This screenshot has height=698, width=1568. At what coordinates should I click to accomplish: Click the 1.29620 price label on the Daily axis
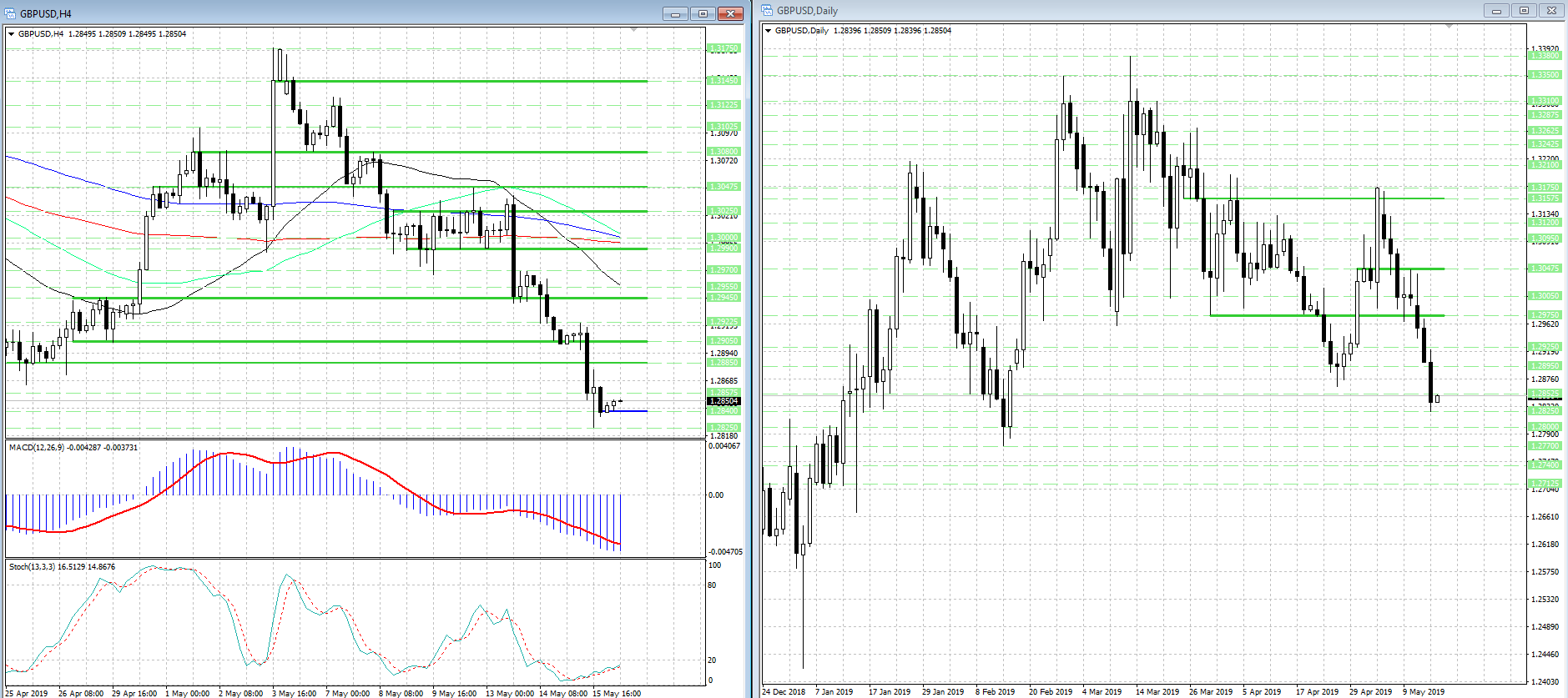pyautogui.click(x=1545, y=324)
